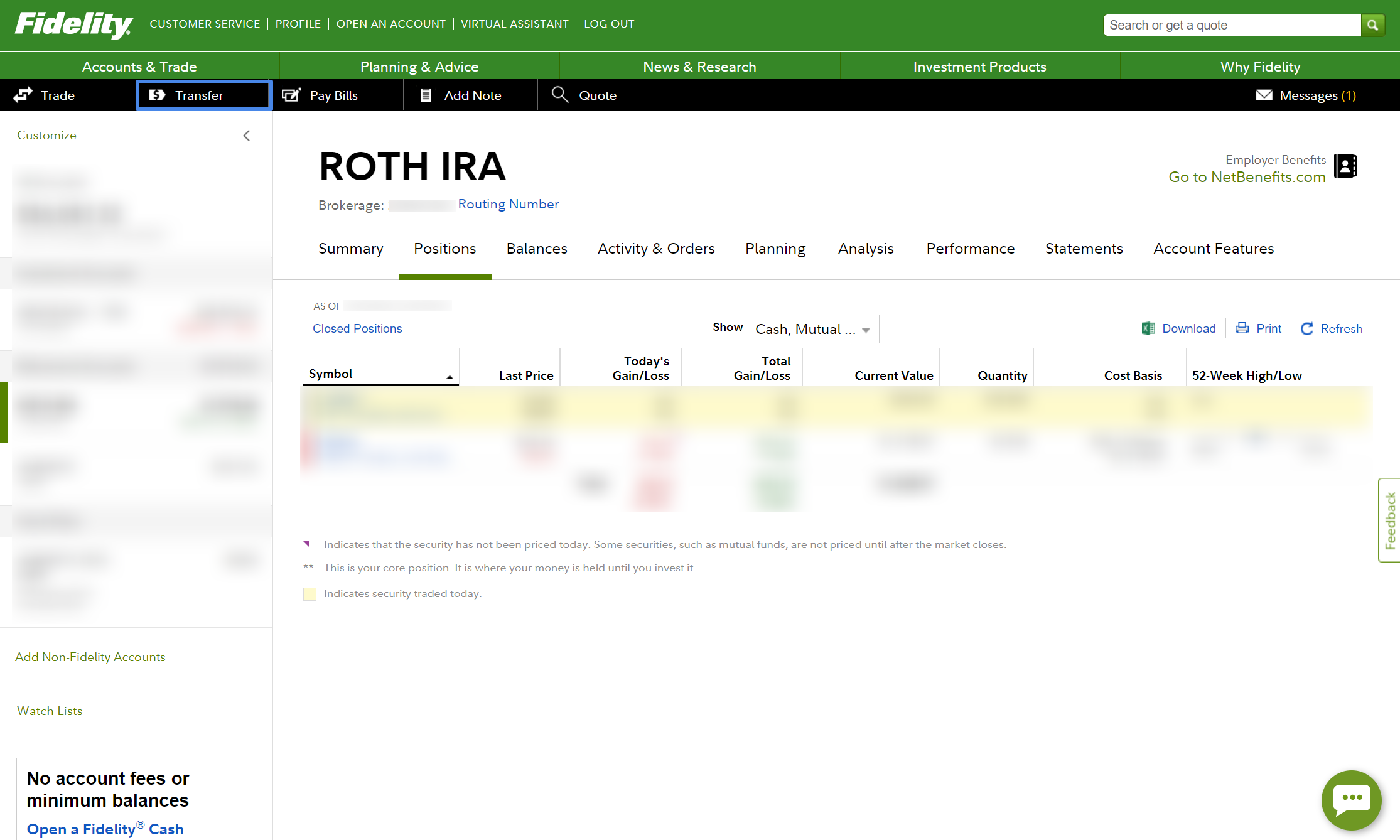Viewport: 1400px width, 840px height.
Task: Click the Trade arrows icon
Action: tap(23, 95)
